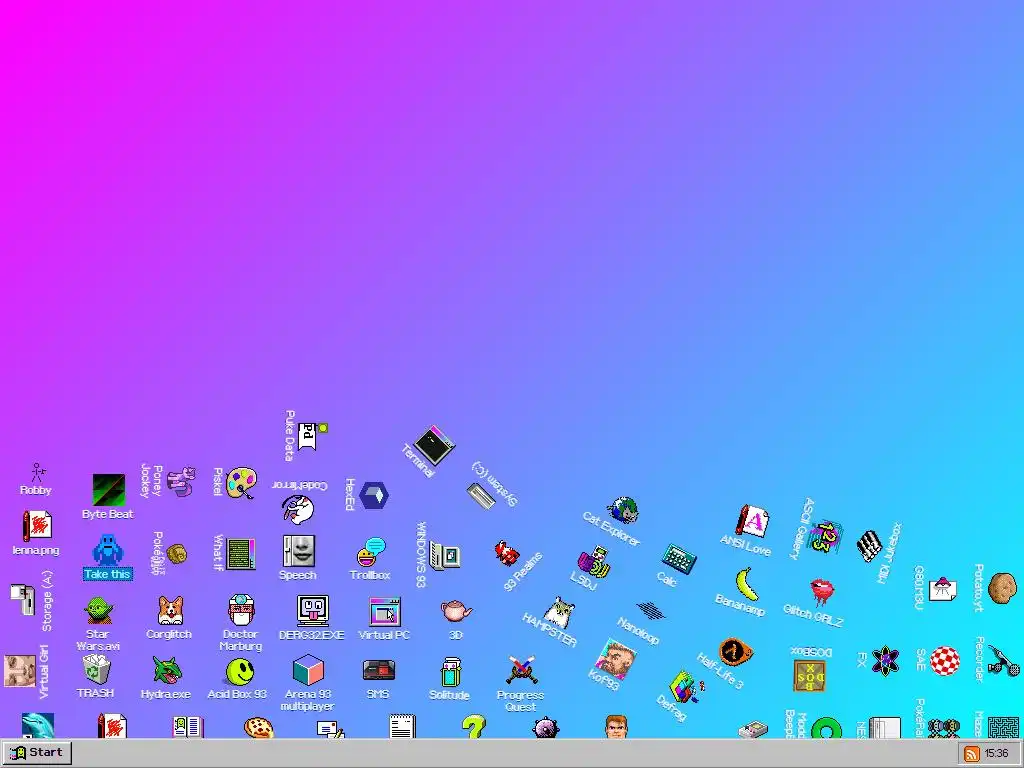
Task: Open the Start menu button
Action: pos(37,753)
